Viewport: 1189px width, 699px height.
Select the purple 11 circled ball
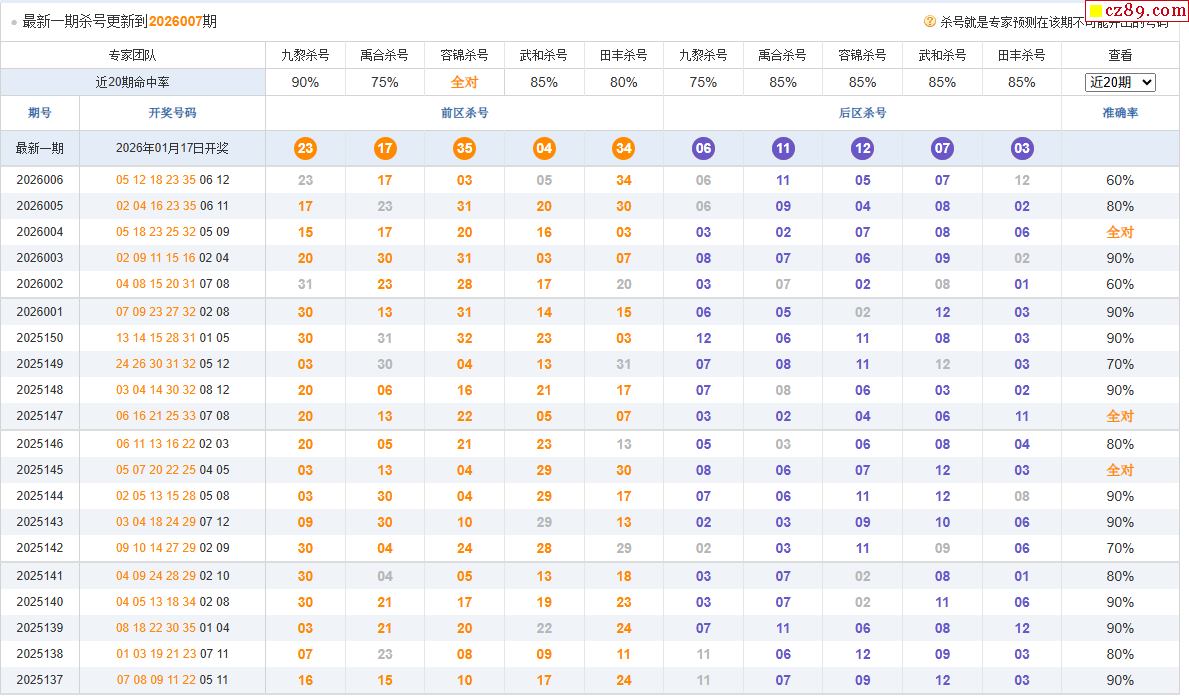point(783,149)
